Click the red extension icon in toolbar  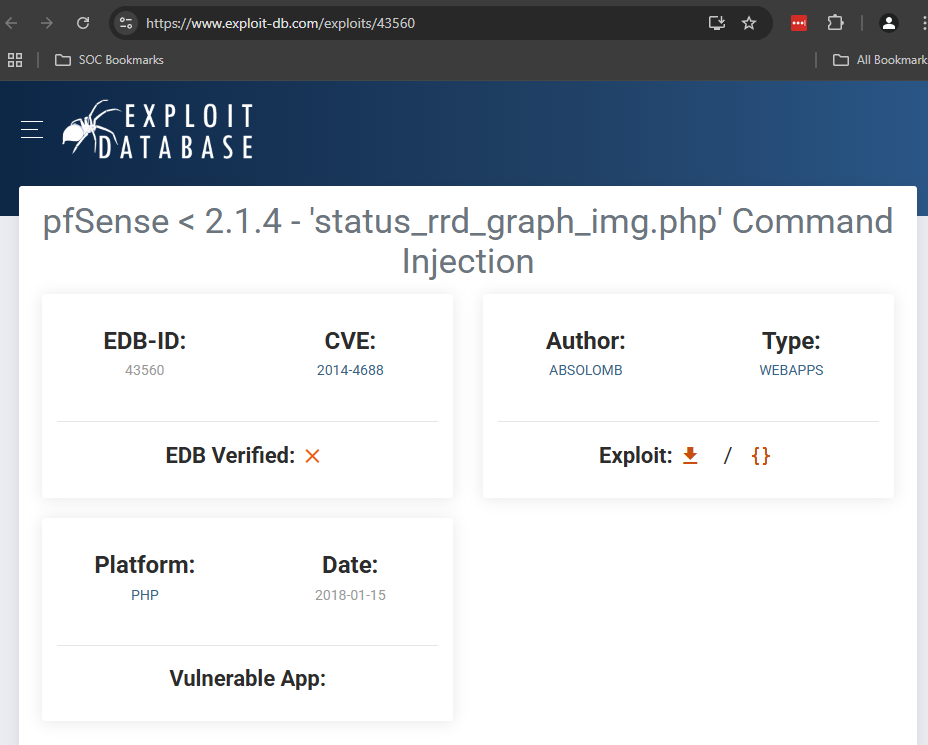(799, 23)
